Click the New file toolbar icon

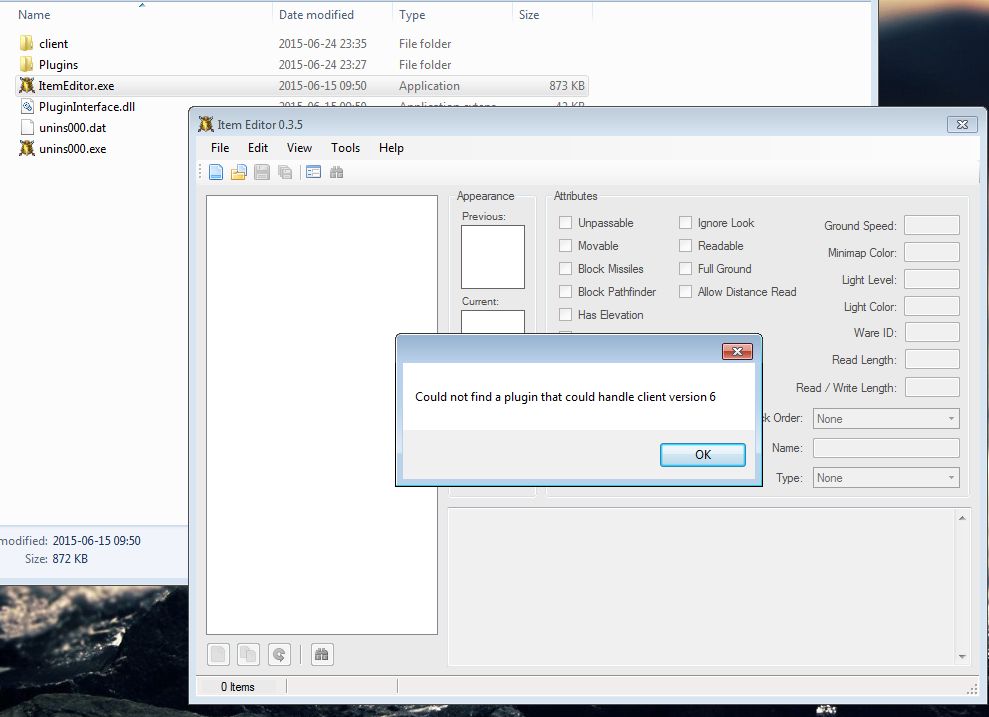216,172
